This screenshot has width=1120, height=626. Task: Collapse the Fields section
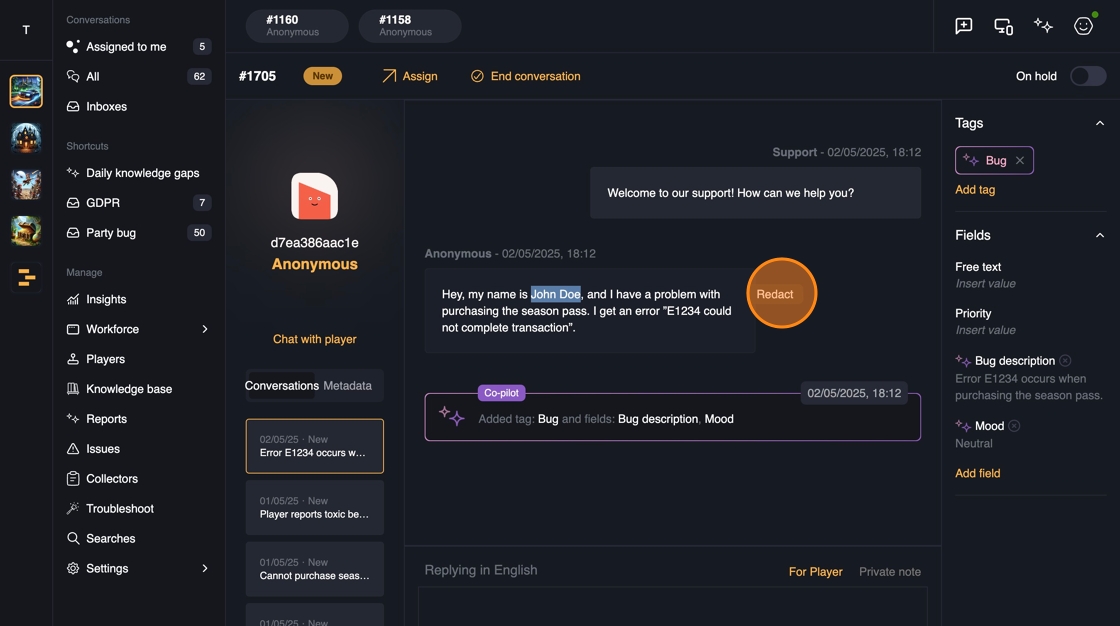point(1100,236)
